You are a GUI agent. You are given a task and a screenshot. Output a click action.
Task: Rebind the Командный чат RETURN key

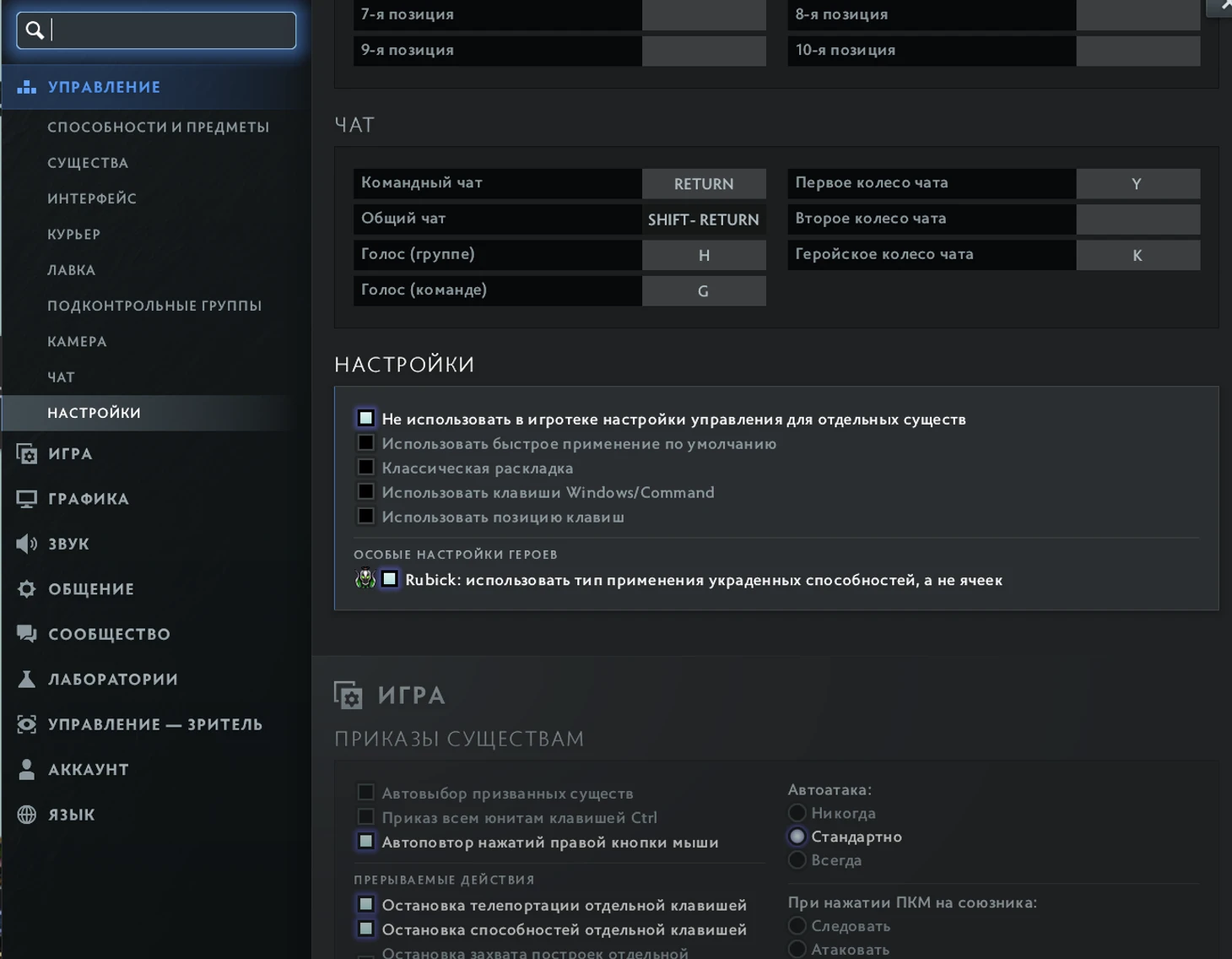pyautogui.click(x=704, y=184)
